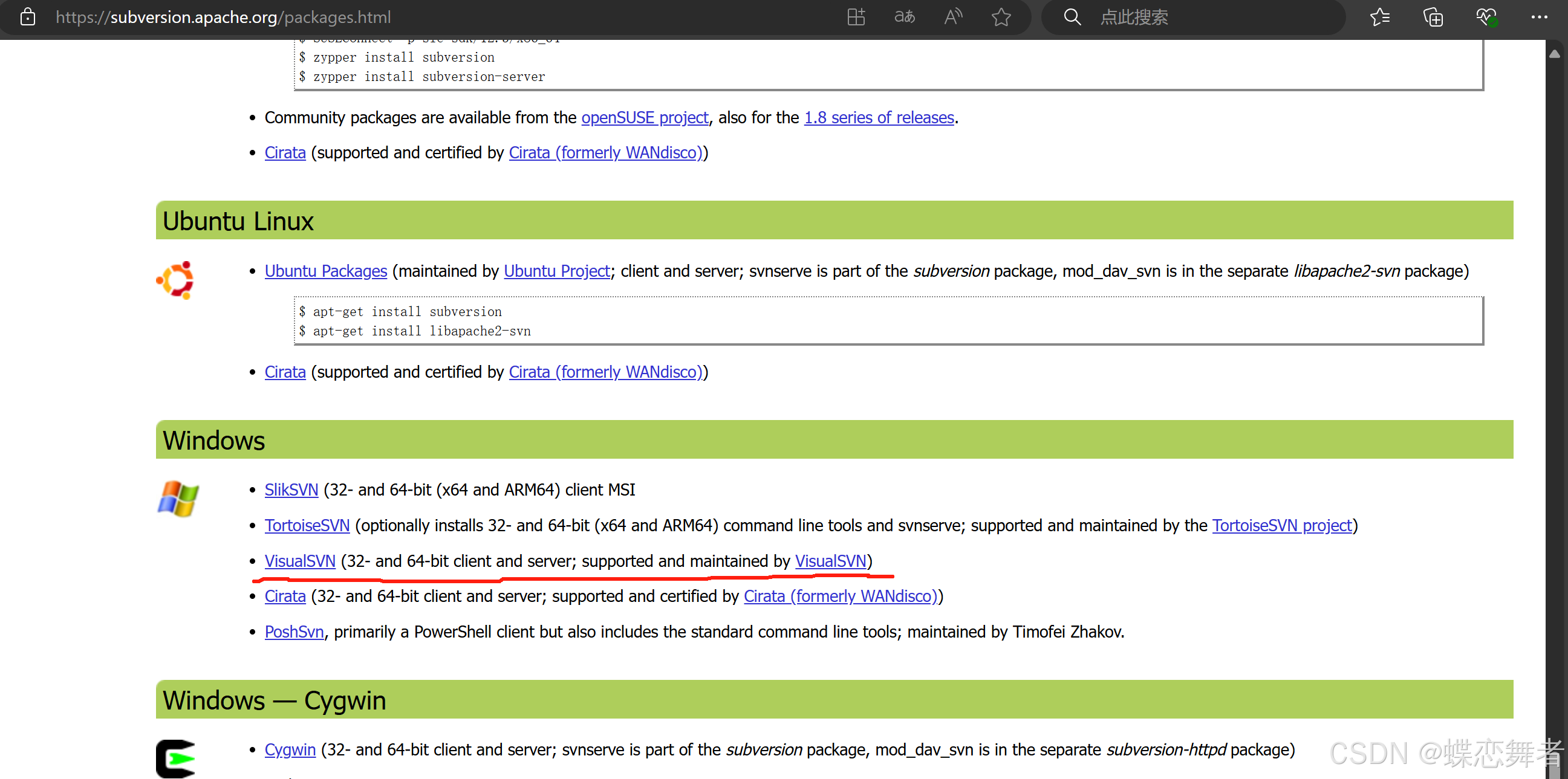Click the Ubuntu Linux section heading
Screen dimensions: 1568x779
[238, 221]
